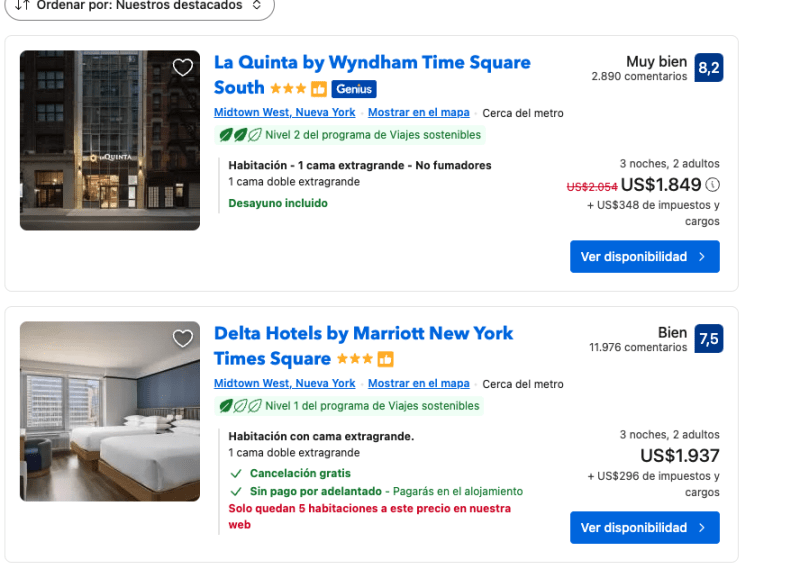This screenshot has width=800, height=569.
Task: Open Delta Hotels by Marriott title link
Action: (363, 334)
